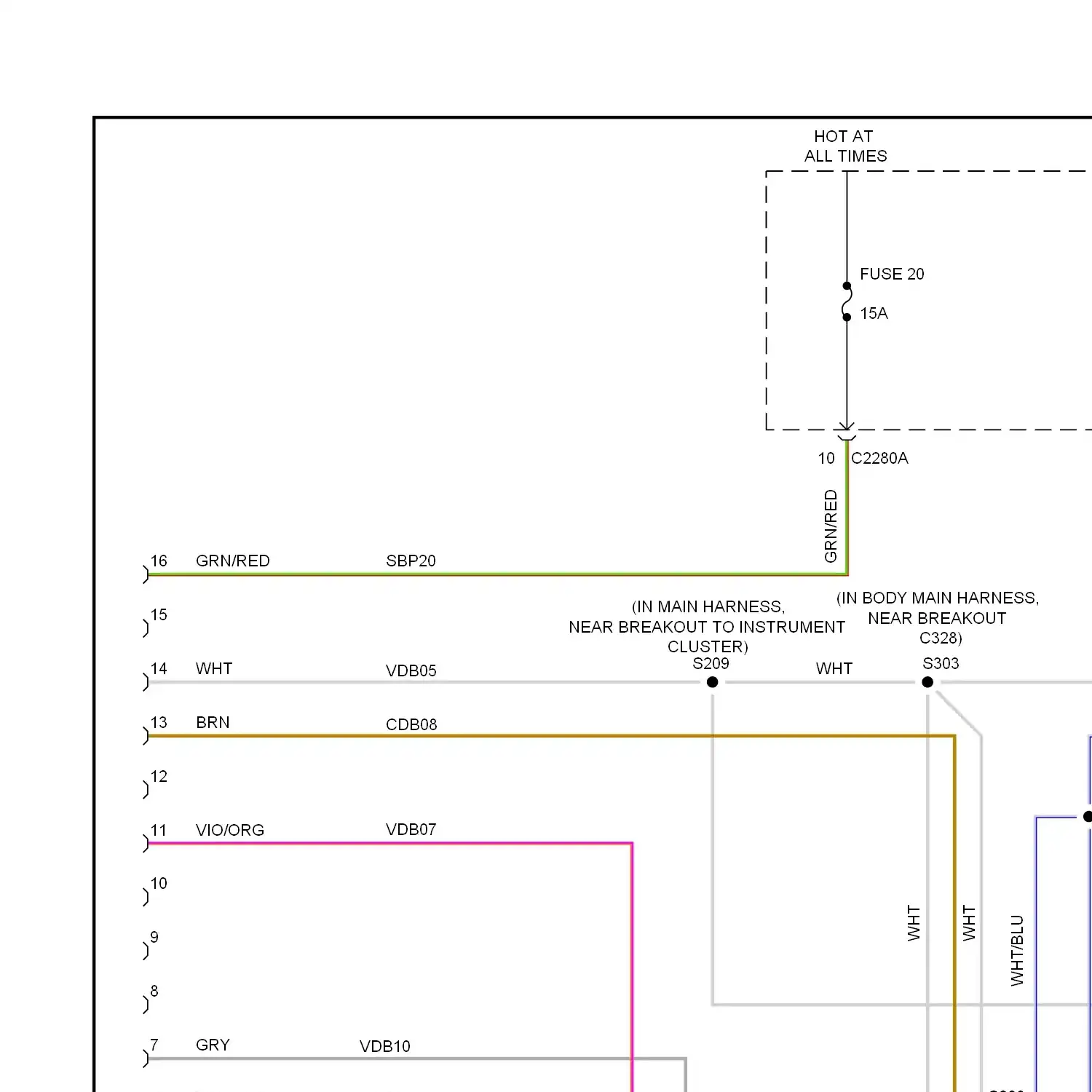This screenshot has width=1092, height=1092.
Task: Click the fuse symbol beside FUSE 20
Action: pos(847,301)
